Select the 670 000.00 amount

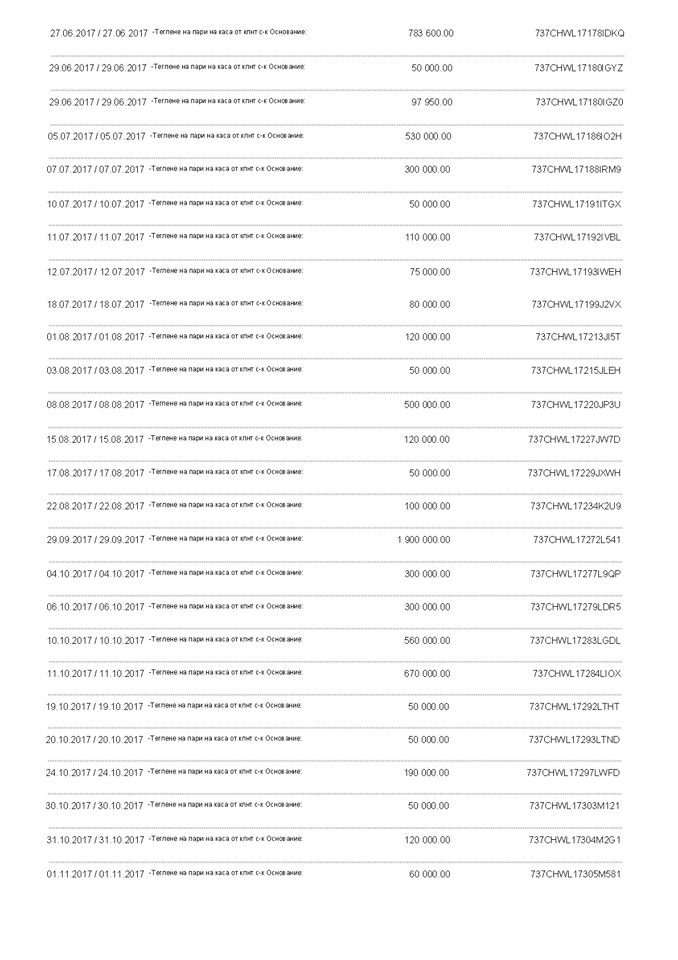click(x=427, y=674)
